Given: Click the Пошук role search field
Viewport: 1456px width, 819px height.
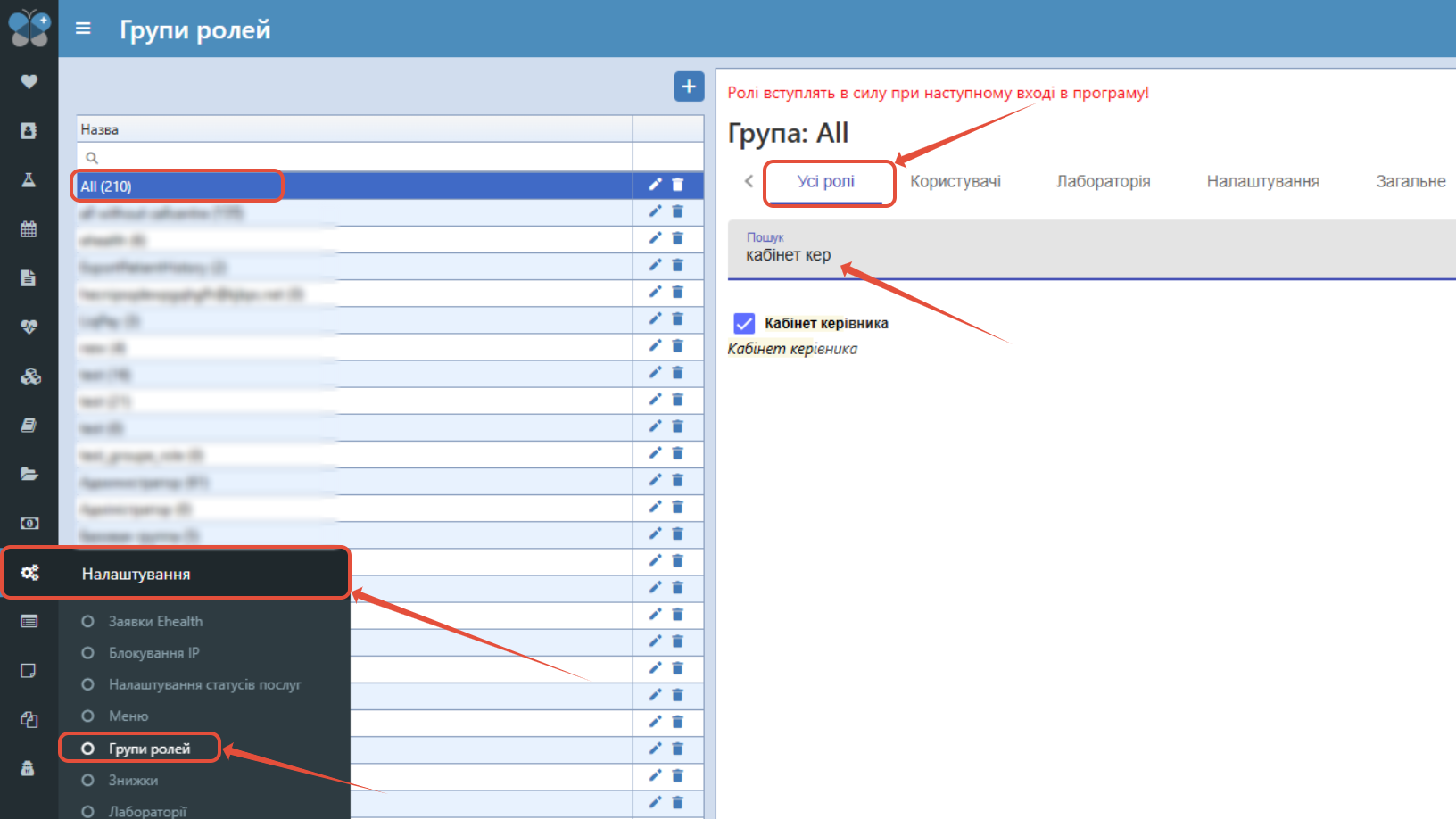Looking at the screenshot, I should 1092,249.
